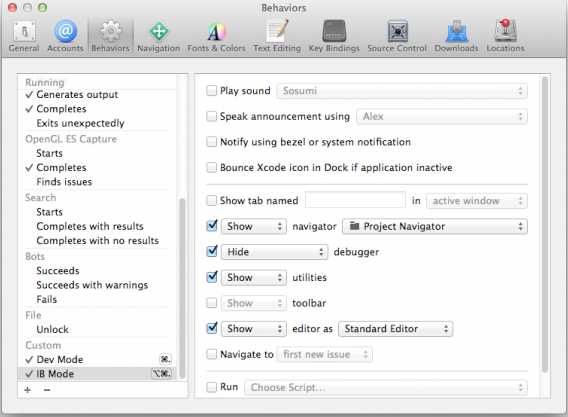Select Bots 'Succeeds' behavior

coord(58,271)
